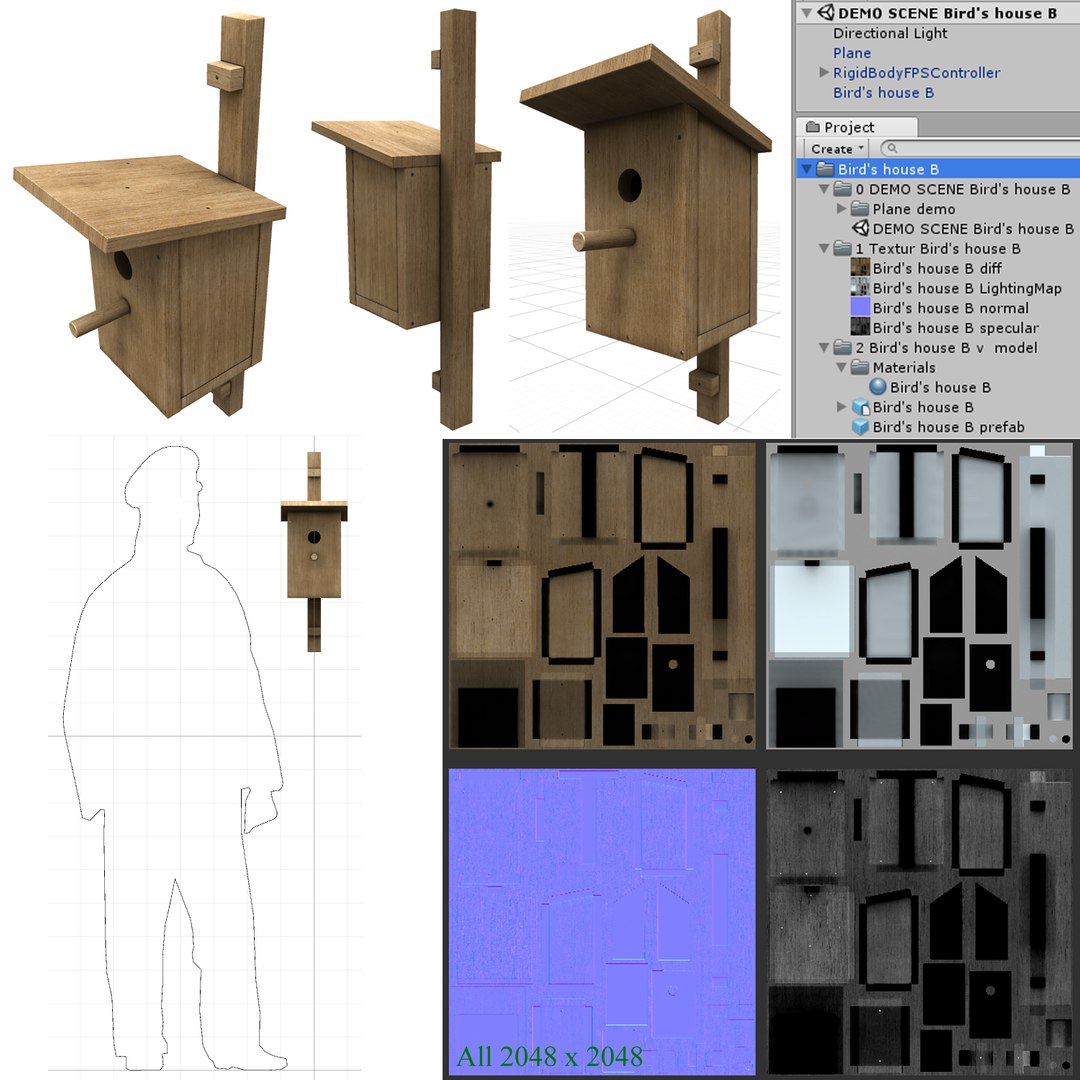The image size is (1080, 1080).
Task: Click the LightingMap texture thumbnail icon
Action: (x=860, y=288)
